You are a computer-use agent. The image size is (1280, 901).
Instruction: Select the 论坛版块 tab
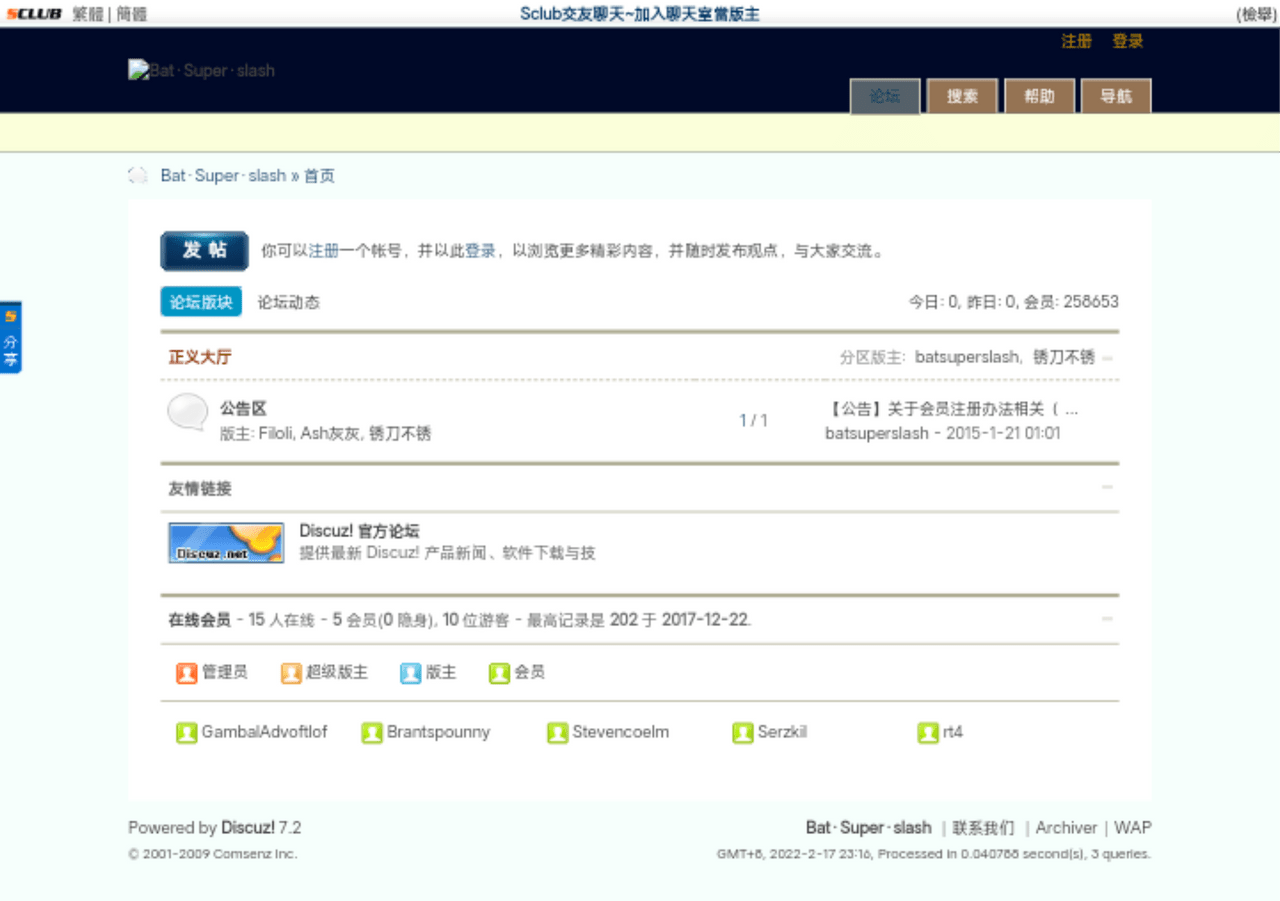click(x=201, y=302)
